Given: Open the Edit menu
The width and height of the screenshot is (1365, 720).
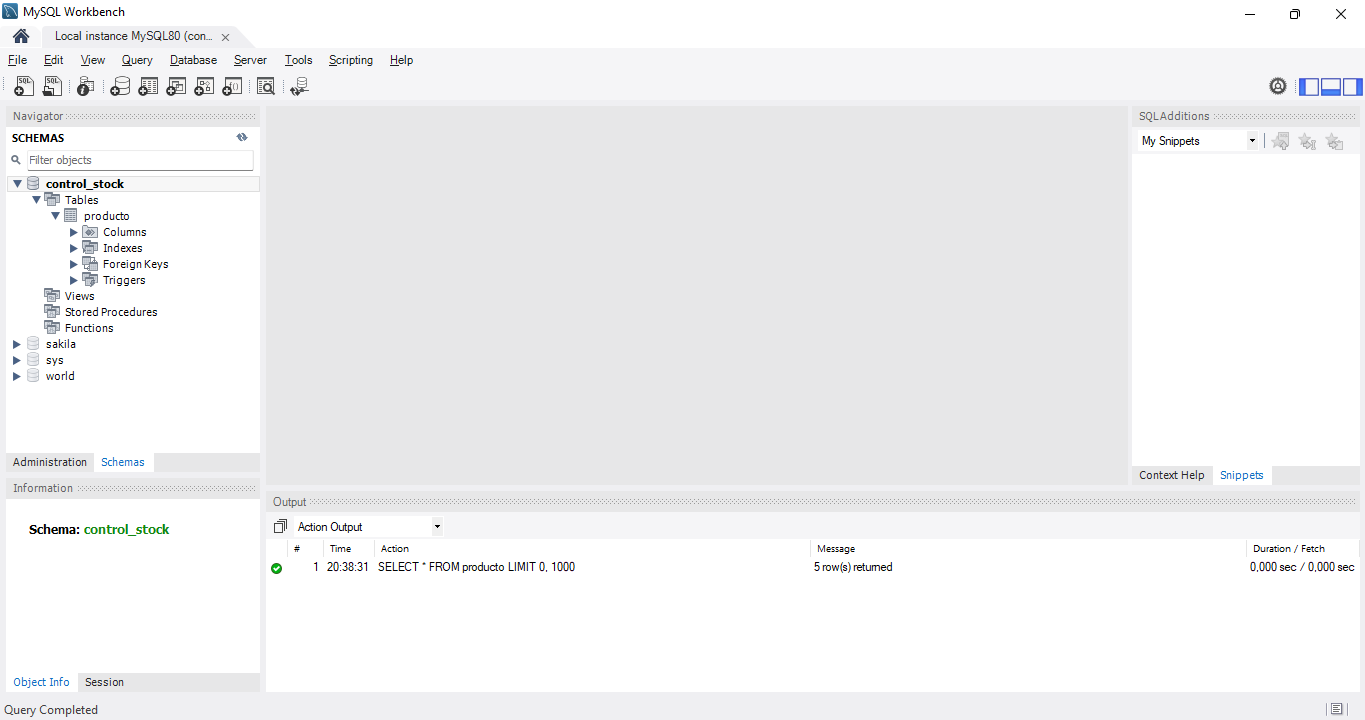Looking at the screenshot, I should [x=53, y=60].
